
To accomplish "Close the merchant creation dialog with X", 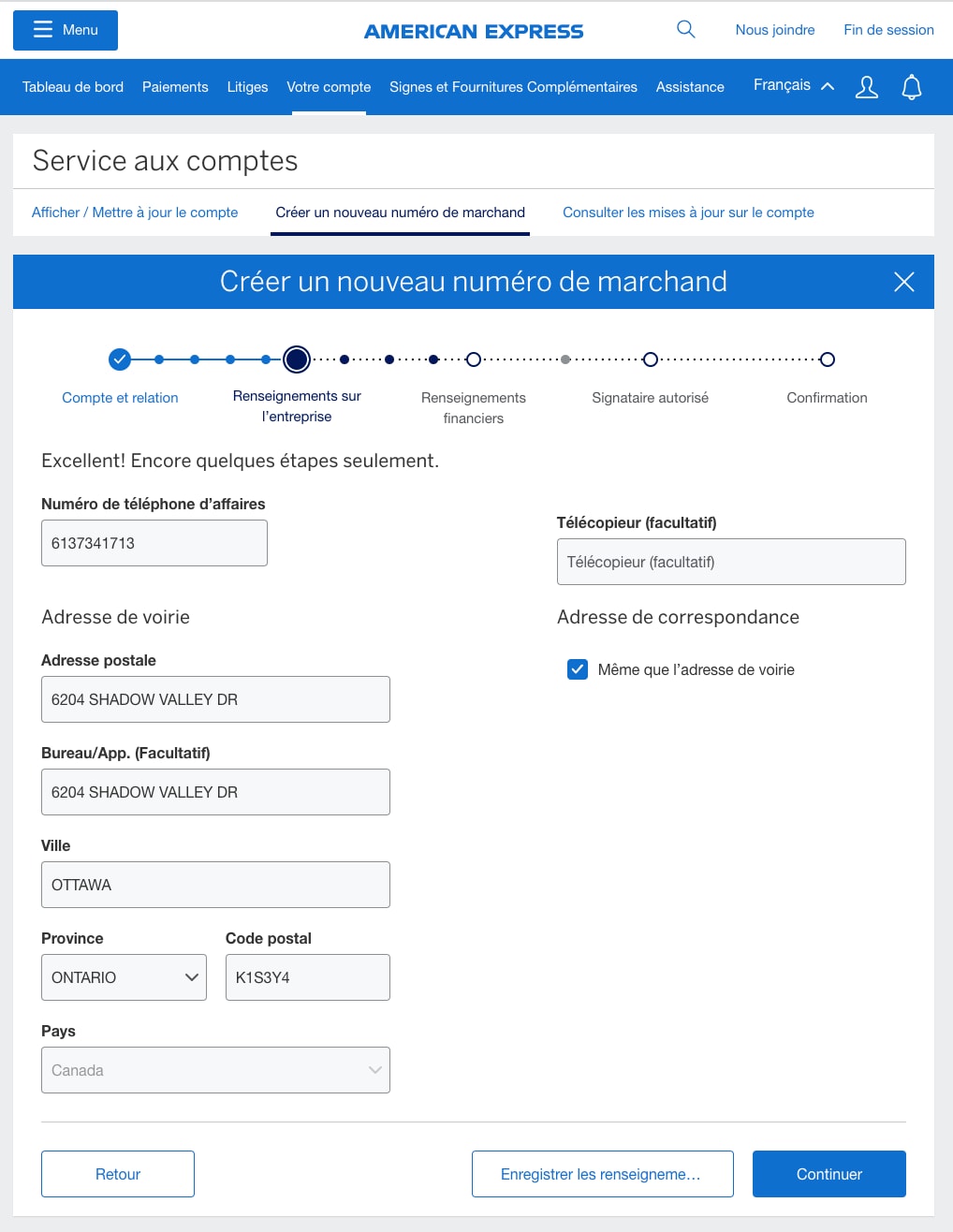I will (903, 282).
